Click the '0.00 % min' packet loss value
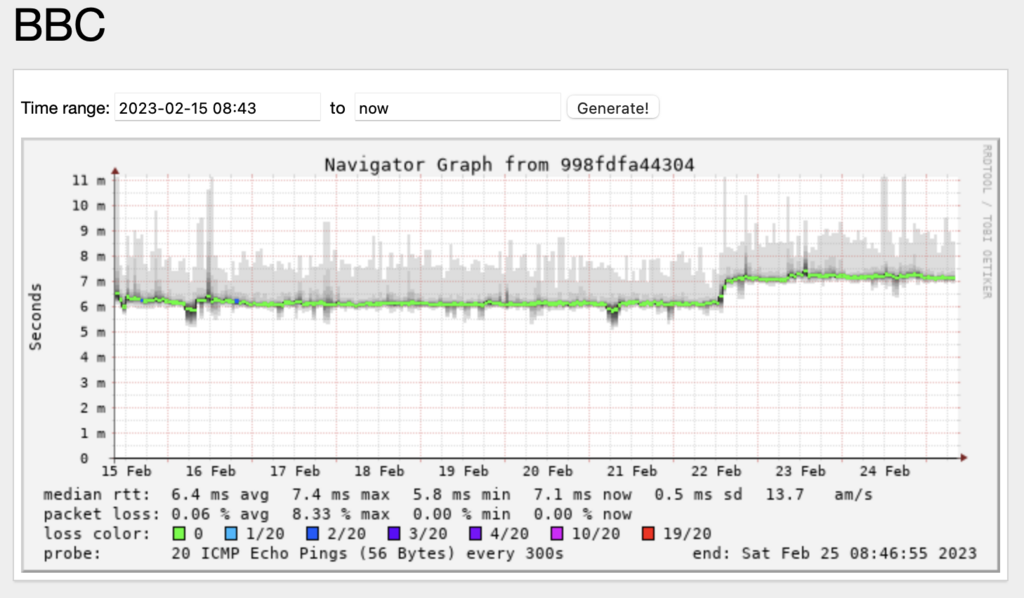The image size is (1024, 598). click(x=461, y=514)
